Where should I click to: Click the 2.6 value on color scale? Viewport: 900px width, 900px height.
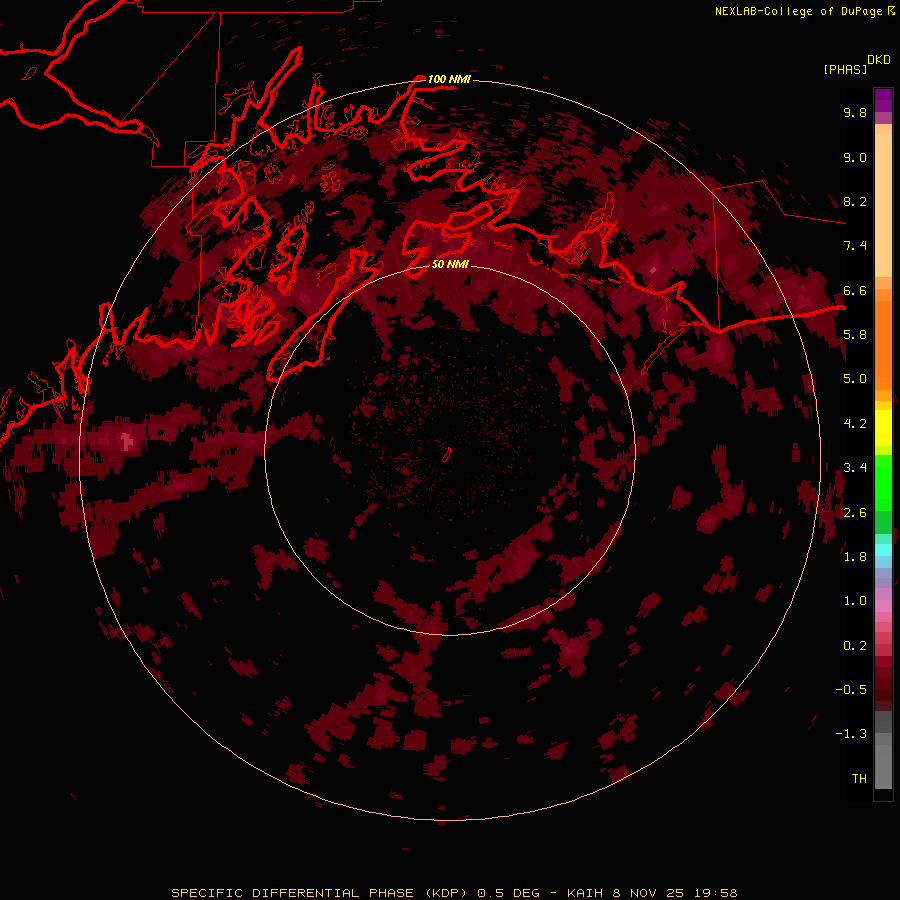(x=855, y=513)
